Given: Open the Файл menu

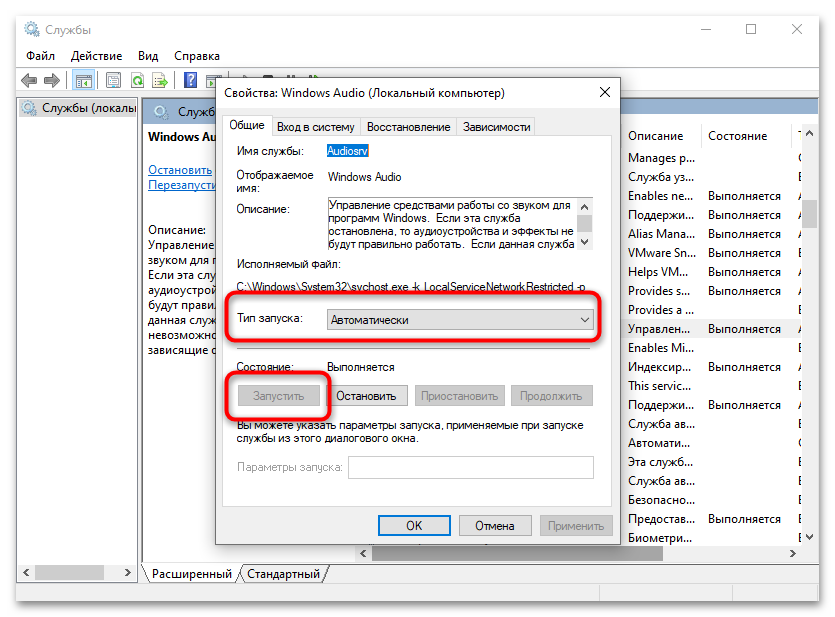Looking at the screenshot, I should [x=40, y=56].
